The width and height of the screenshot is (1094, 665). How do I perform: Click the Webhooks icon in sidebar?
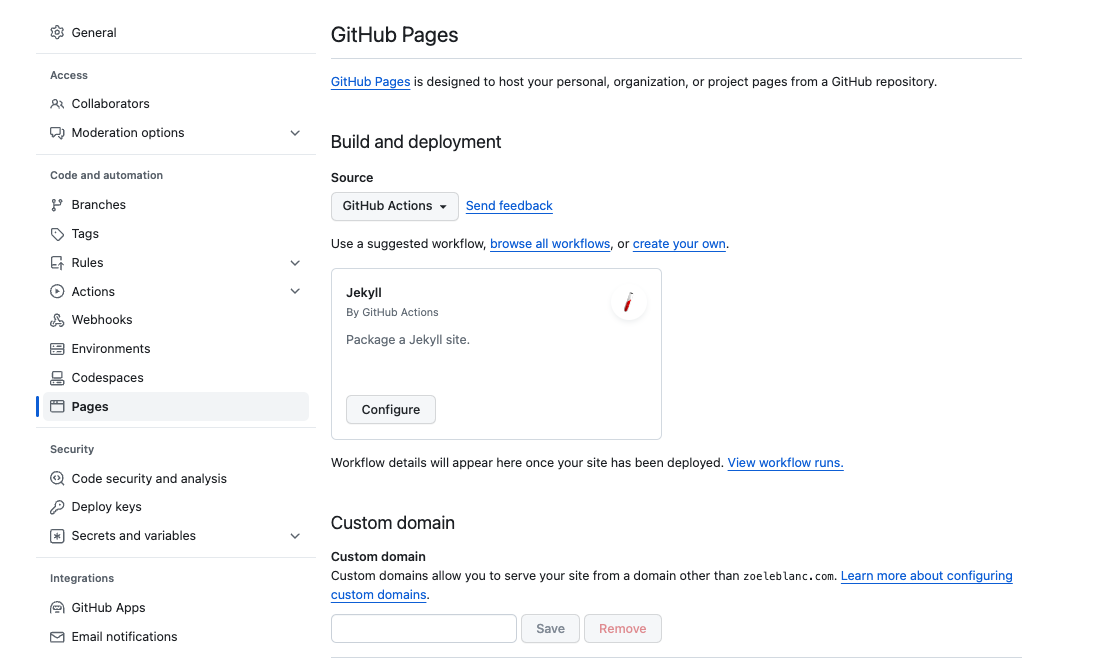tap(57, 320)
